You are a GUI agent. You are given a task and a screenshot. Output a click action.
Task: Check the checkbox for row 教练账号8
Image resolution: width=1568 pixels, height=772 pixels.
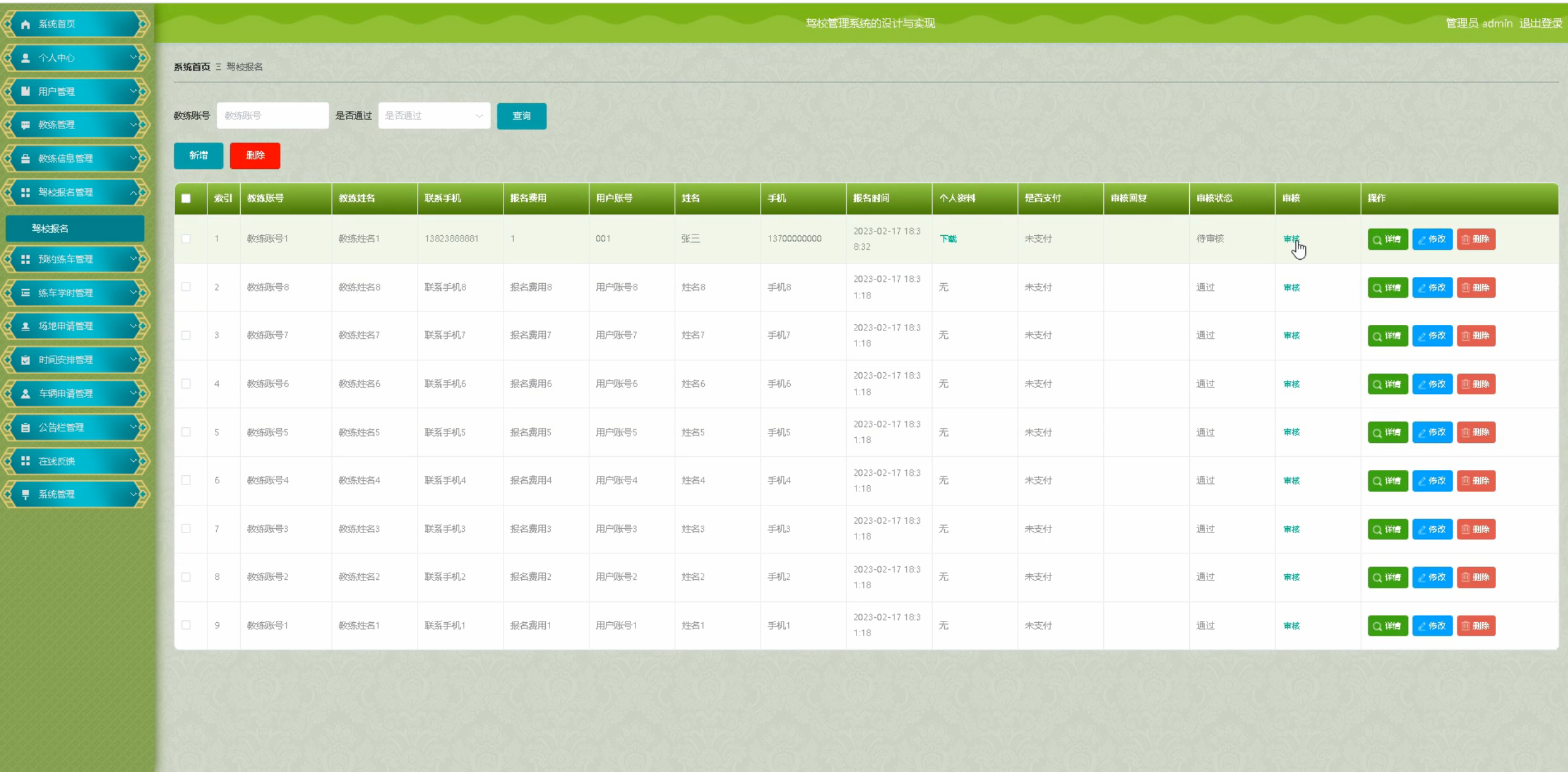click(x=186, y=287)
